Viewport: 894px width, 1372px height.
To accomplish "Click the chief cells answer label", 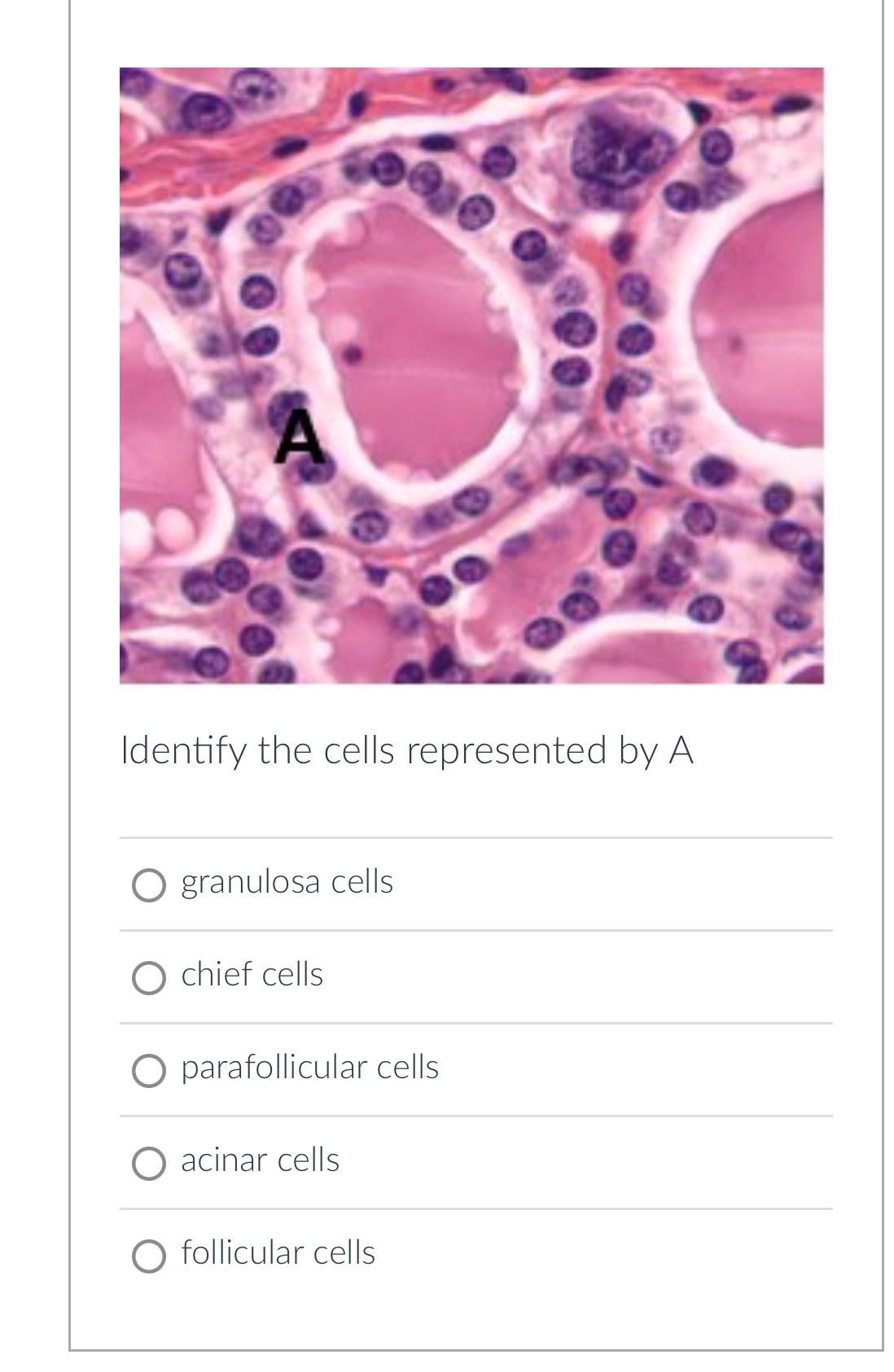I will pos(252,974).
